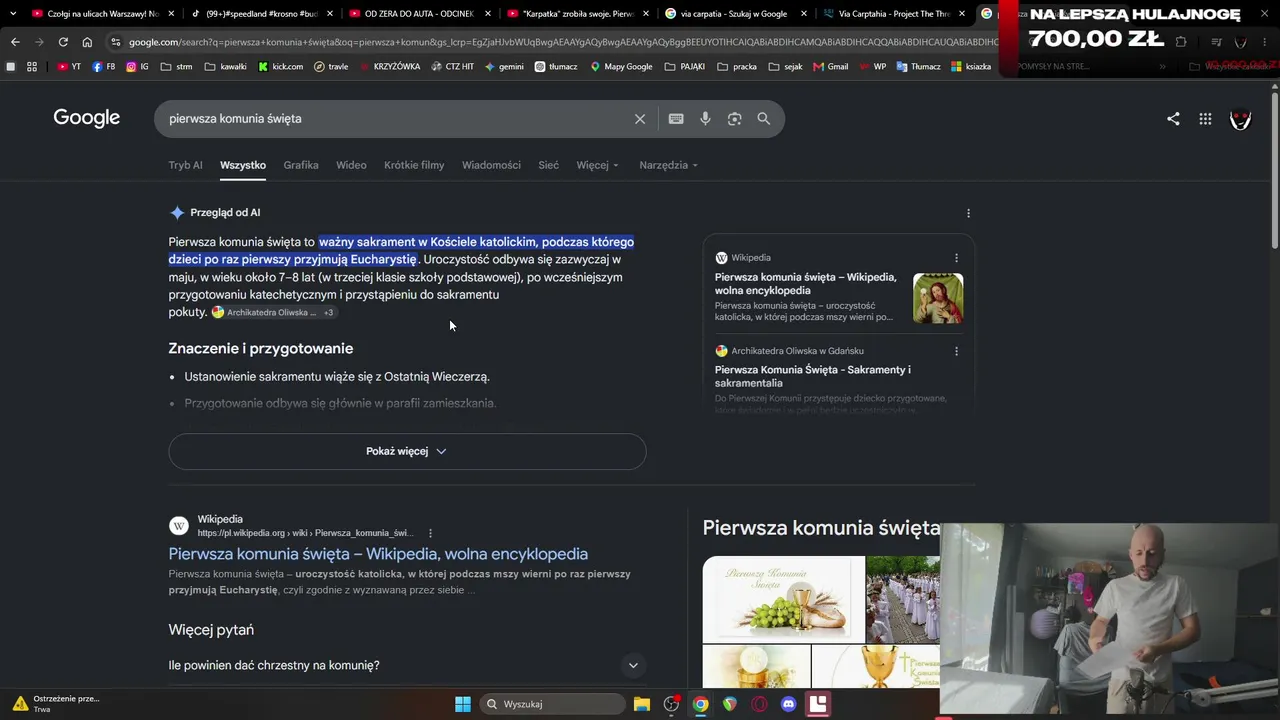This screenshot has height=720, width=1280.
Task: Open the kick.com bookmark
Action: tap(280, 67)
